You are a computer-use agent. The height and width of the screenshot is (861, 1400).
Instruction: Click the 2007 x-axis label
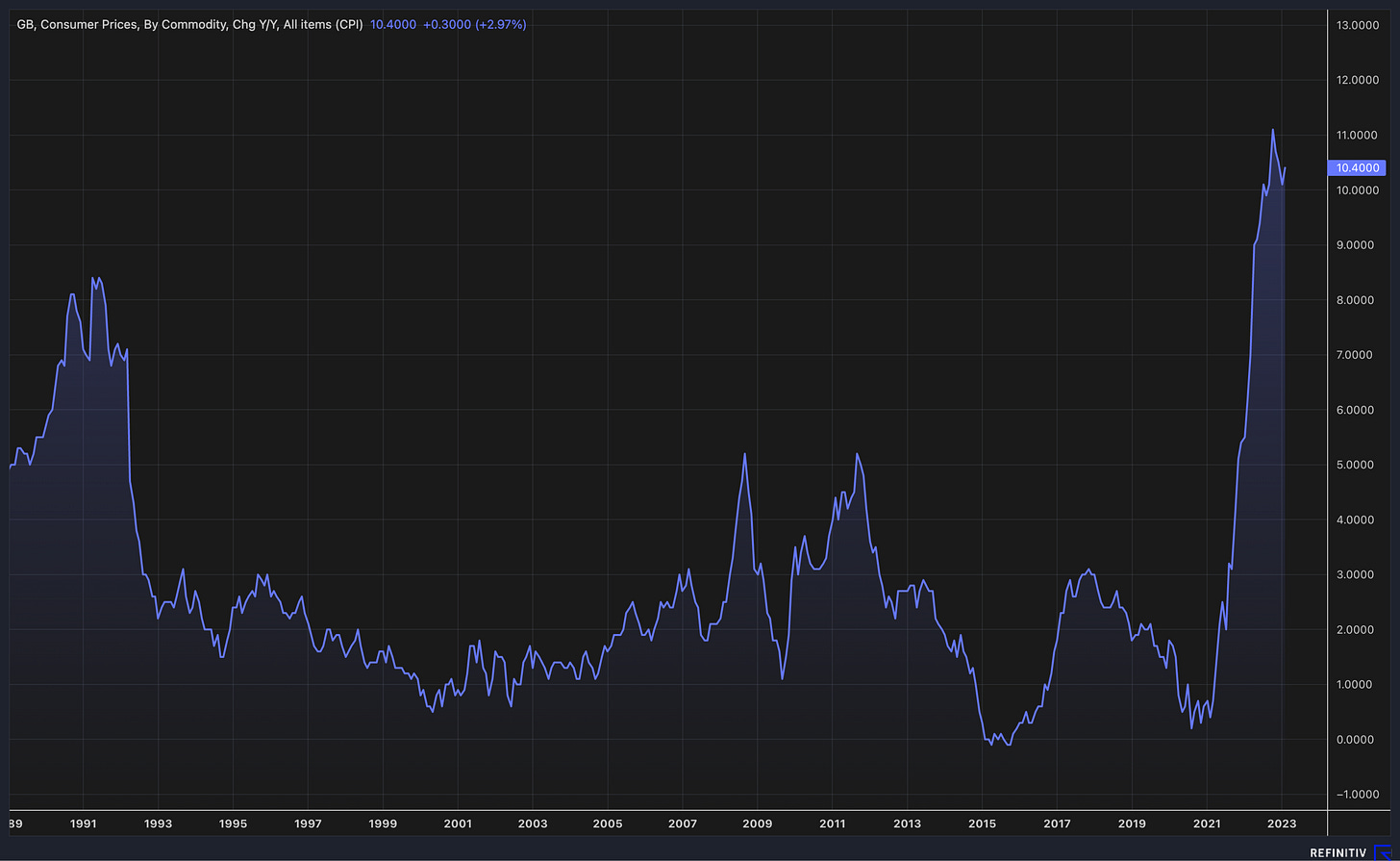(683, 823)
